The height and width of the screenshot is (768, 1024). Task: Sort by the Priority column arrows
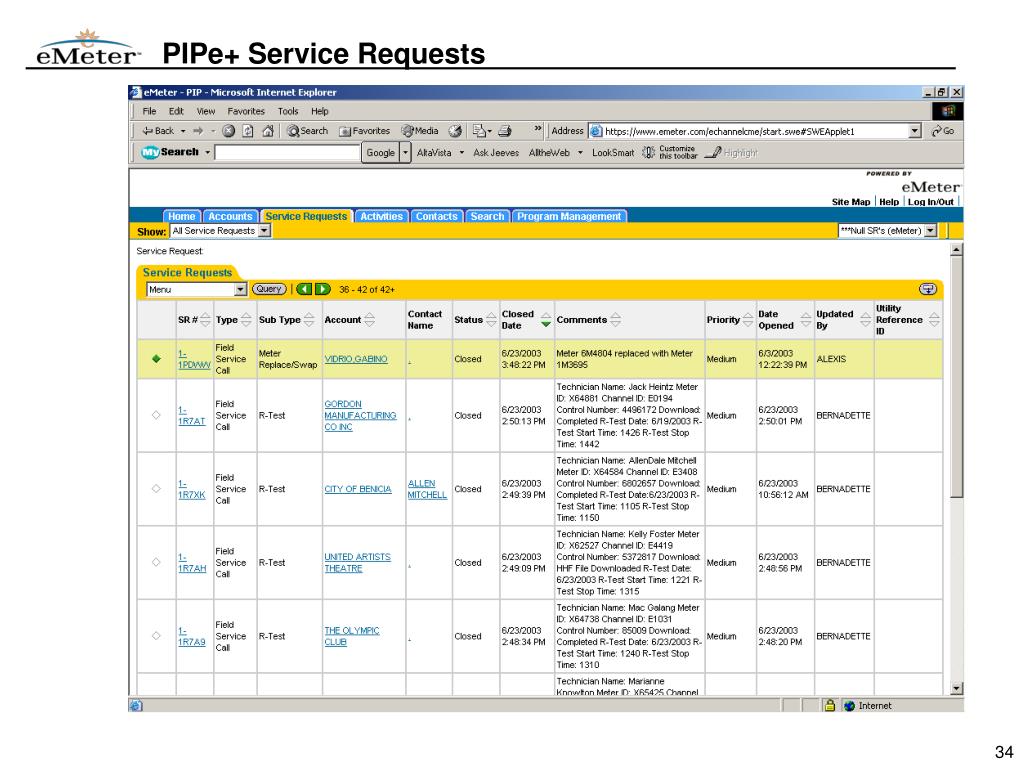(x=748, y=319)
